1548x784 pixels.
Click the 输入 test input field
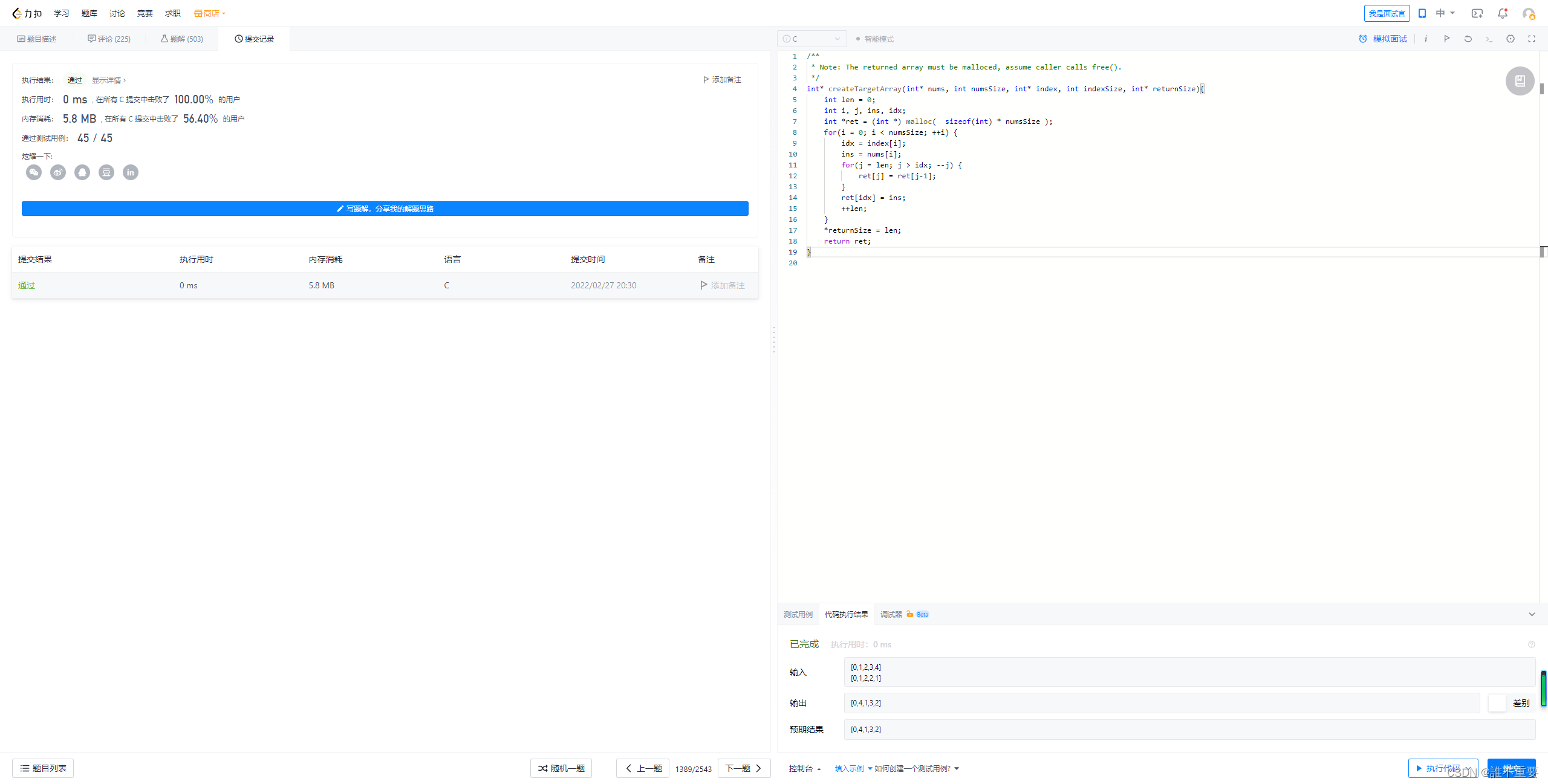coord(1189,672)
